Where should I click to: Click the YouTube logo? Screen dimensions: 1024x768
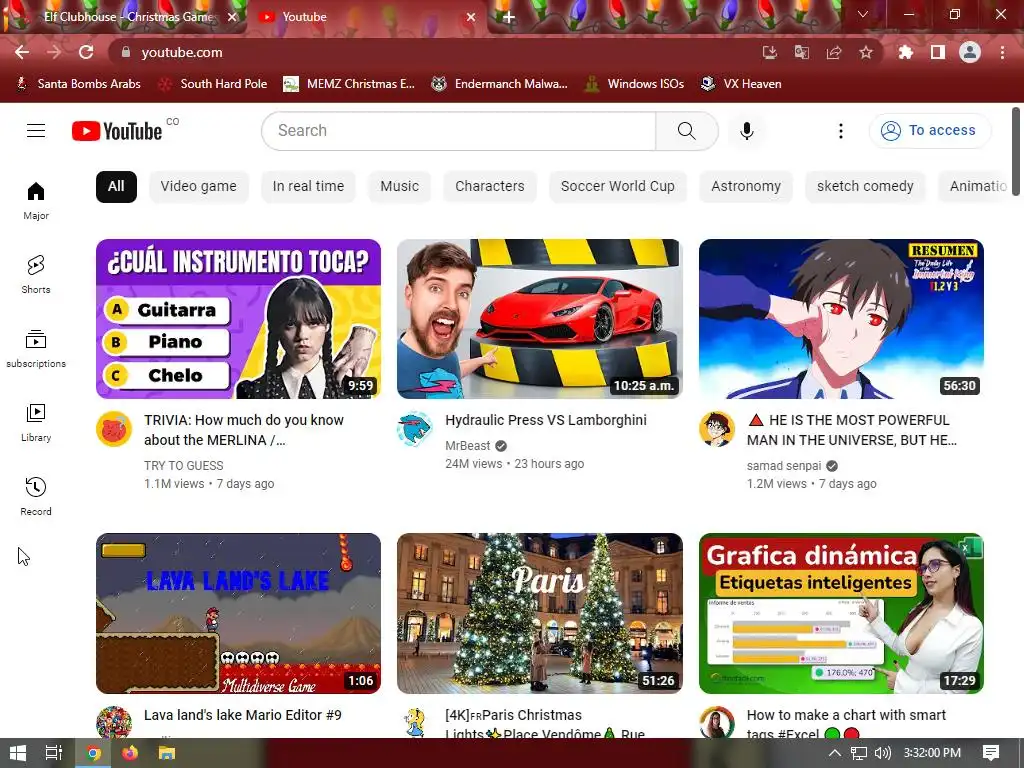(x=117, y=131)
